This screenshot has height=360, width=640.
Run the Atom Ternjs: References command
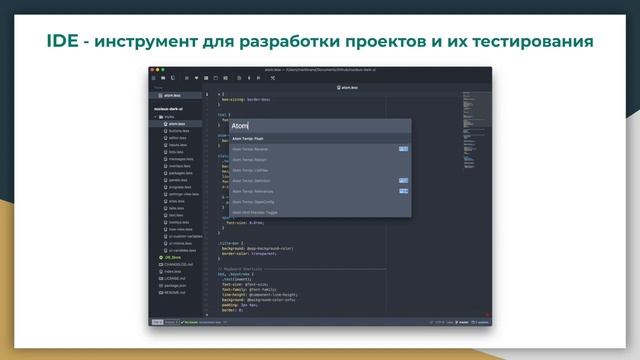[320, 191]
